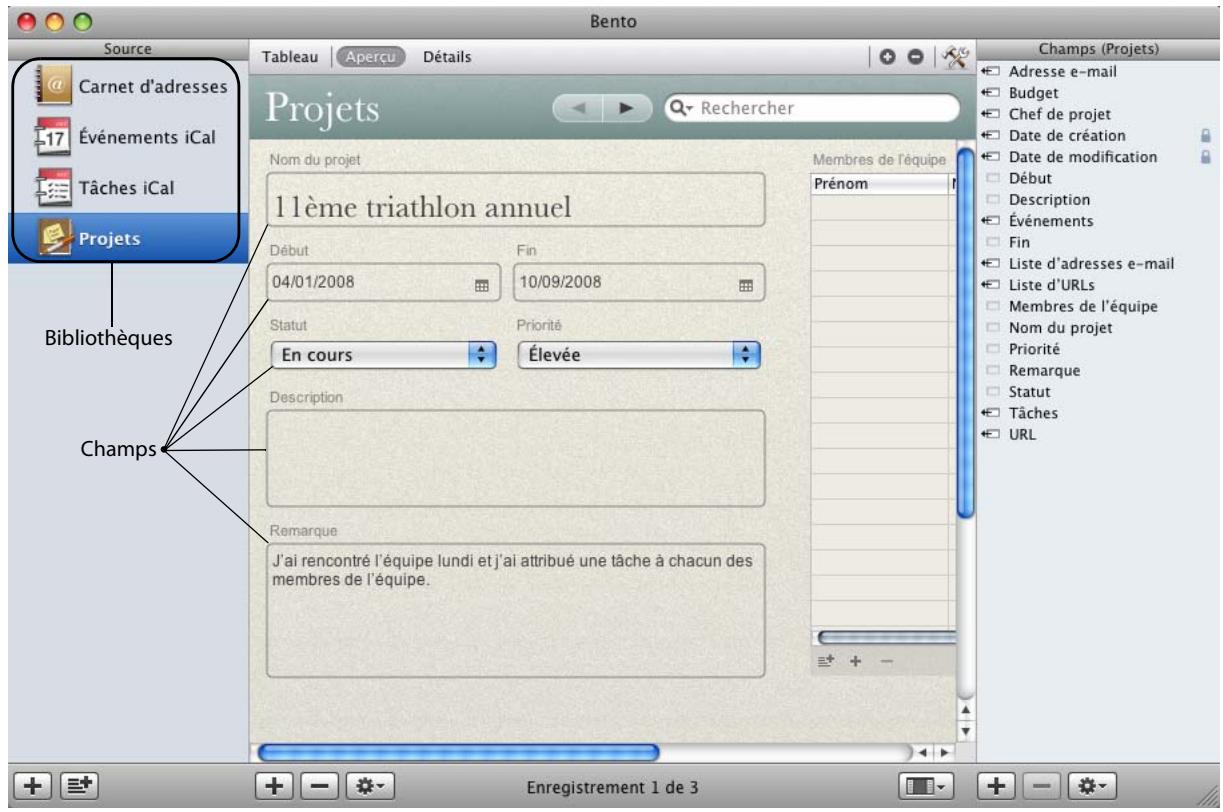Click the Fin date field

639,282
